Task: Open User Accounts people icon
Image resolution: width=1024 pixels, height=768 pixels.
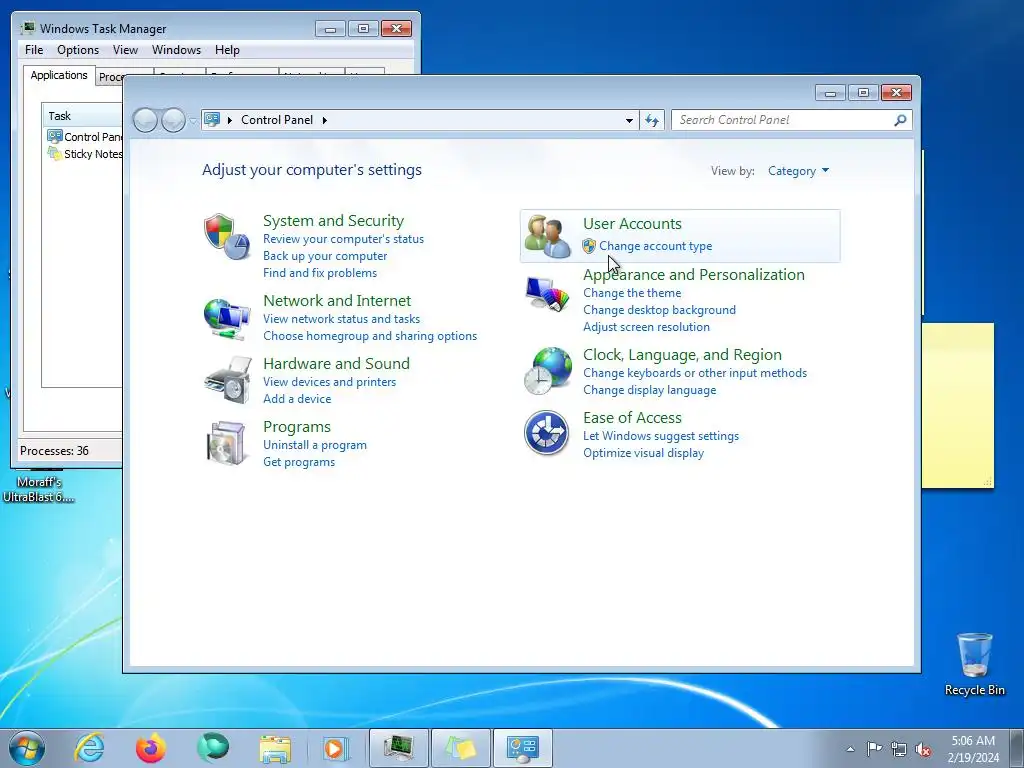Action: tap(547, 236)
